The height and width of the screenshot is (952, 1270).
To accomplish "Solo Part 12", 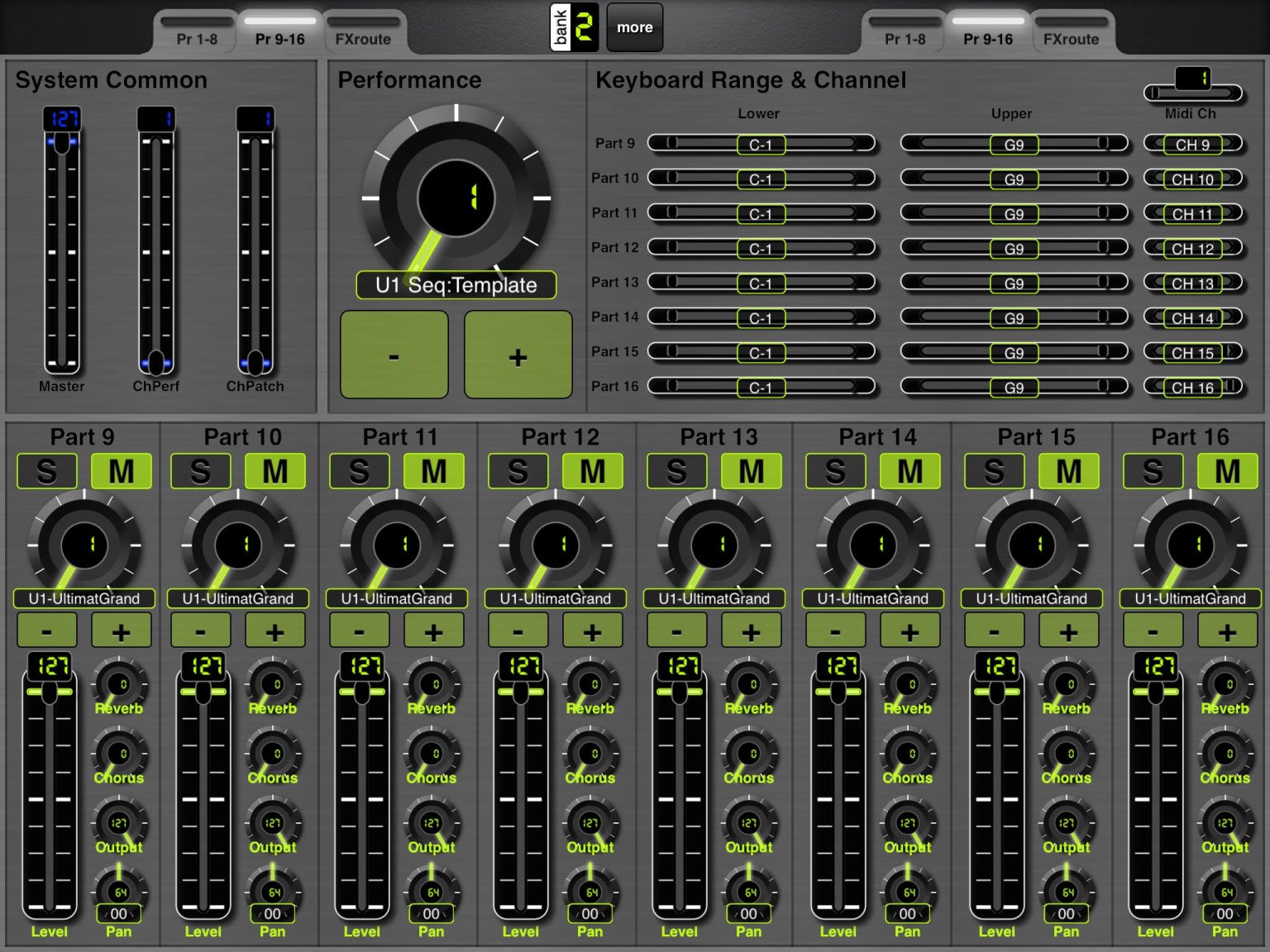I will tap(518, 471).
